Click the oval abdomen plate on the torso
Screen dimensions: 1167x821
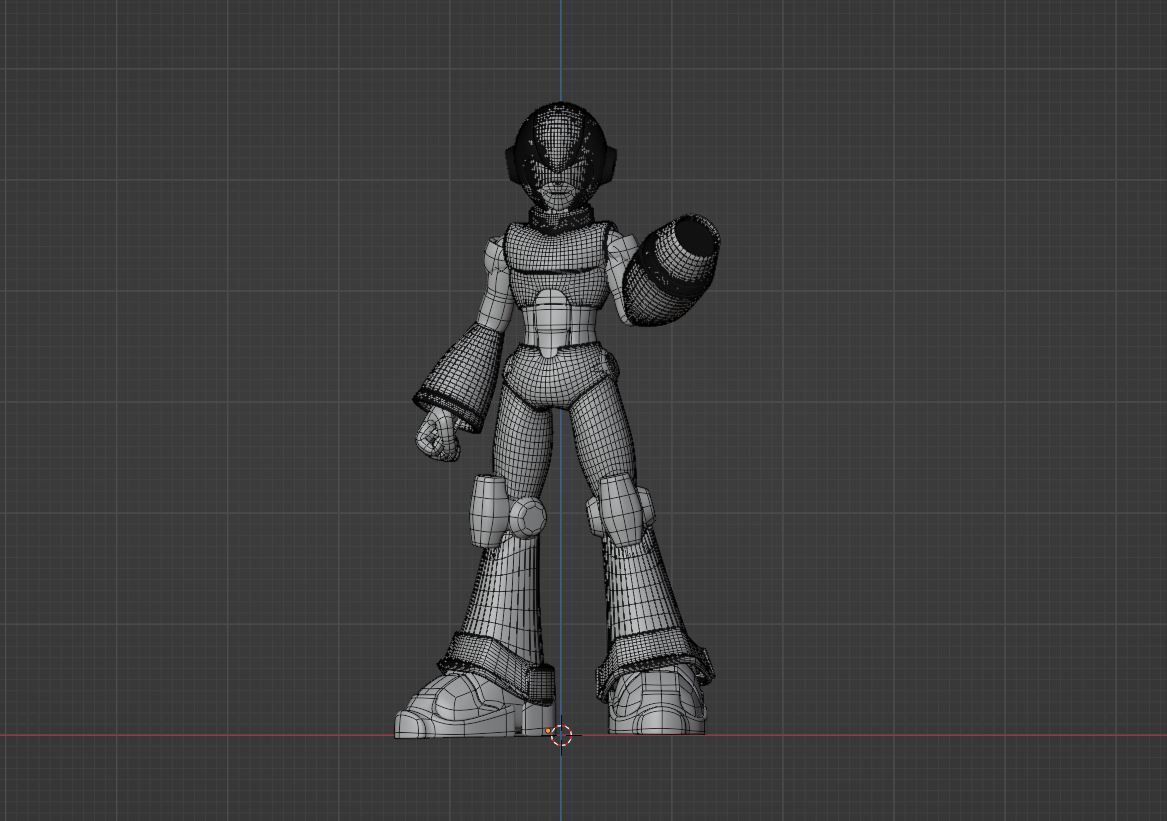(x=552, y=323)
